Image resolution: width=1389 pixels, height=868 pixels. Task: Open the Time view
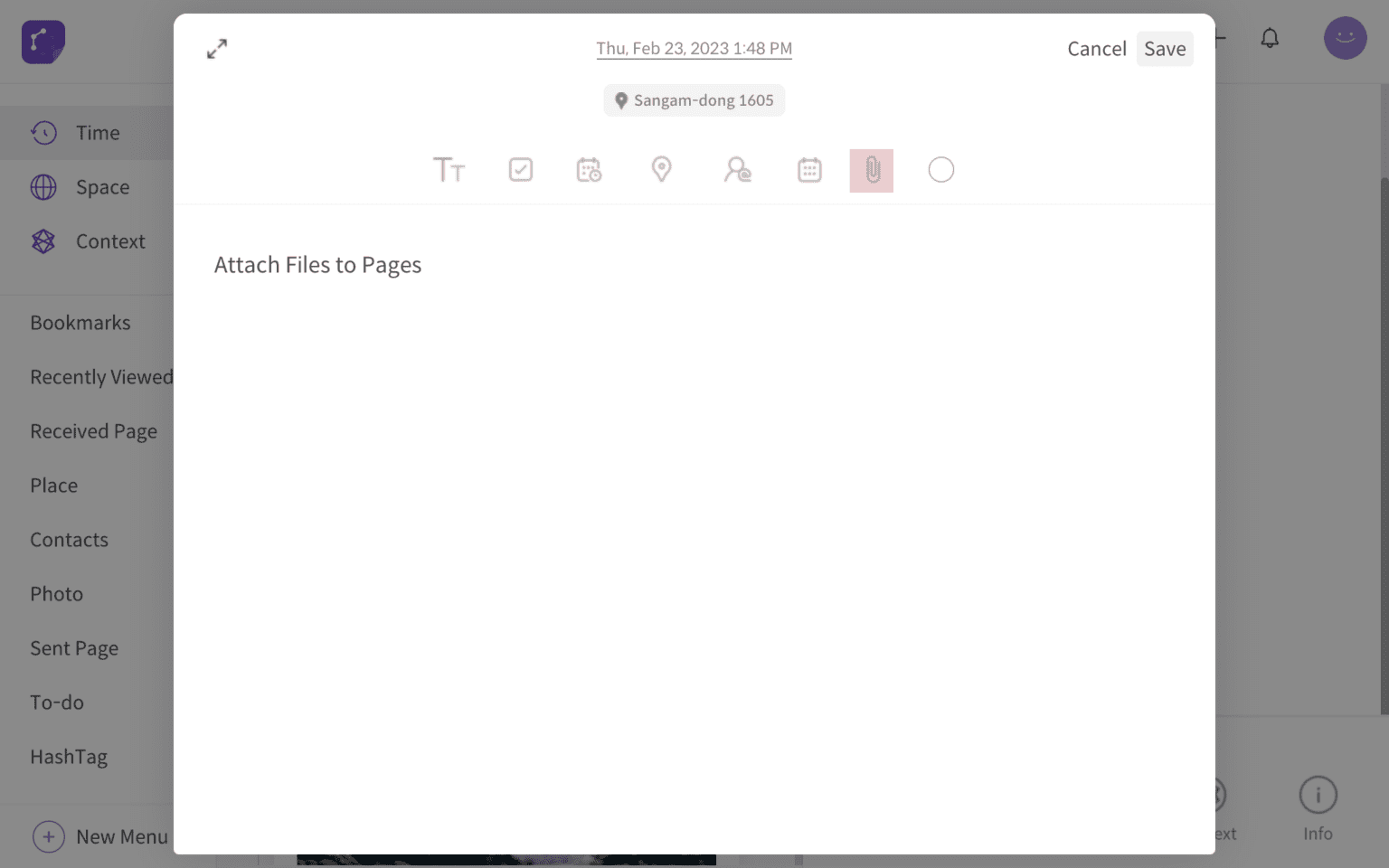(x=87, y=133)
